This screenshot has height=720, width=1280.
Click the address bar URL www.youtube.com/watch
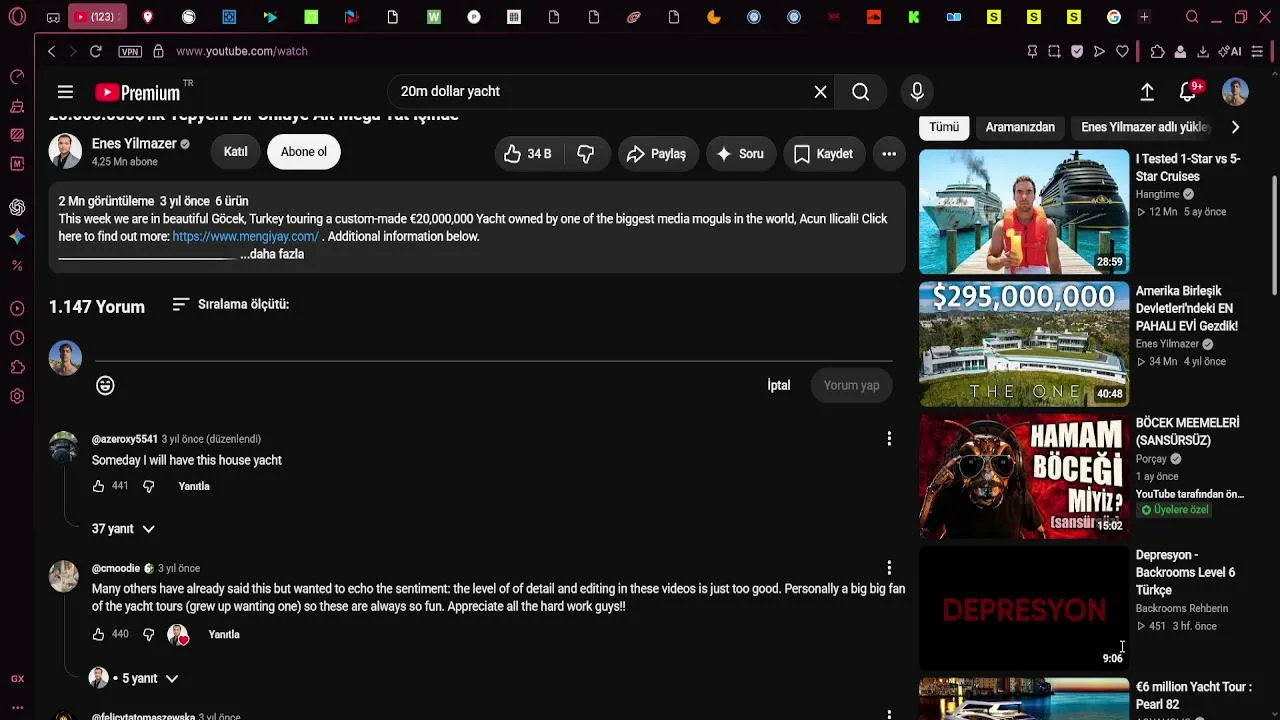[242, 51]
